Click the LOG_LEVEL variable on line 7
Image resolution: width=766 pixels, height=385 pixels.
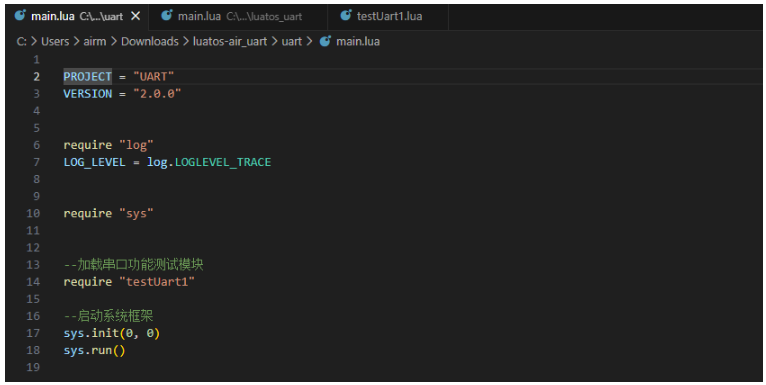tap(94, 162)
